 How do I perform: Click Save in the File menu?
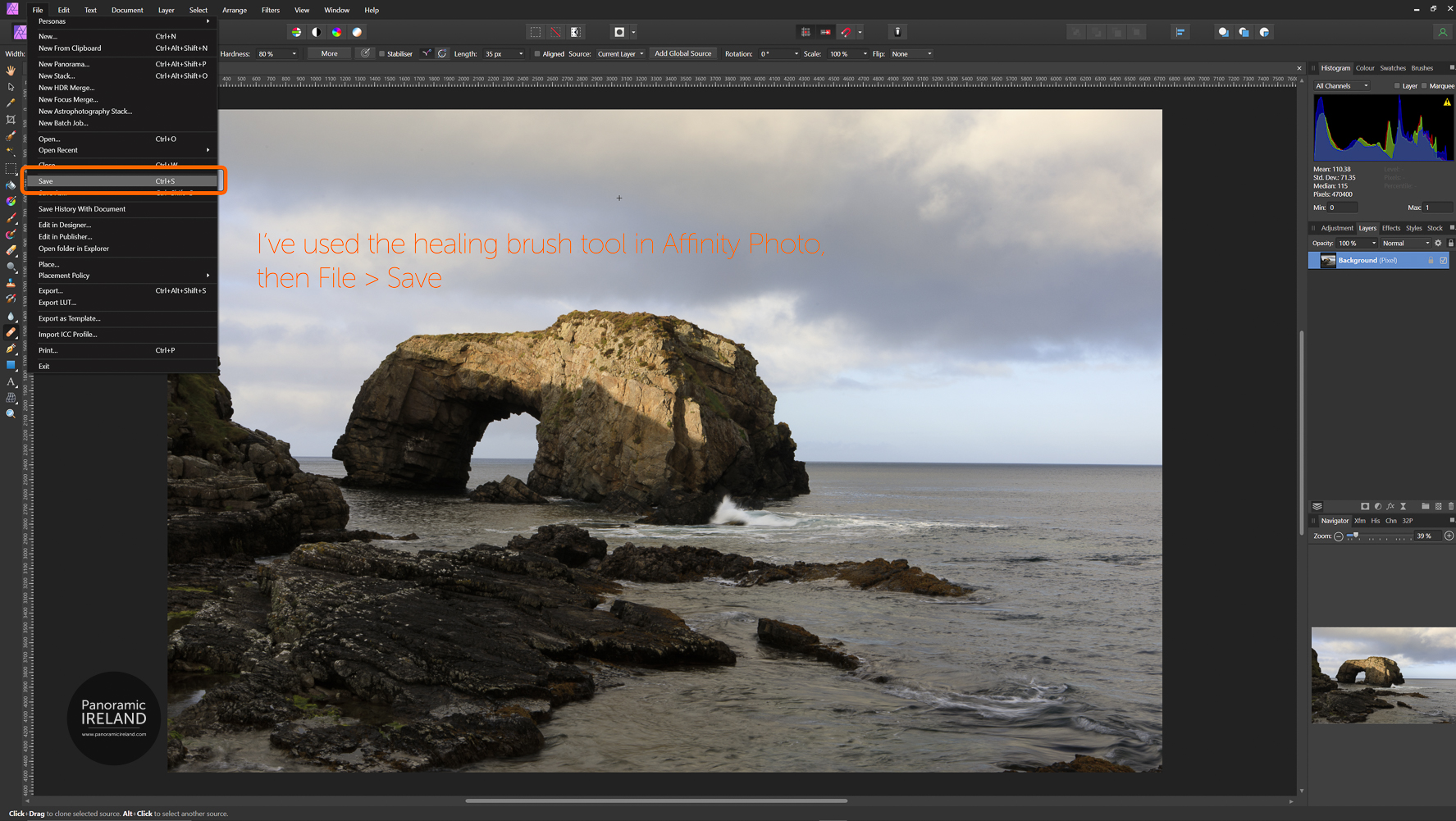click(123, 181)
